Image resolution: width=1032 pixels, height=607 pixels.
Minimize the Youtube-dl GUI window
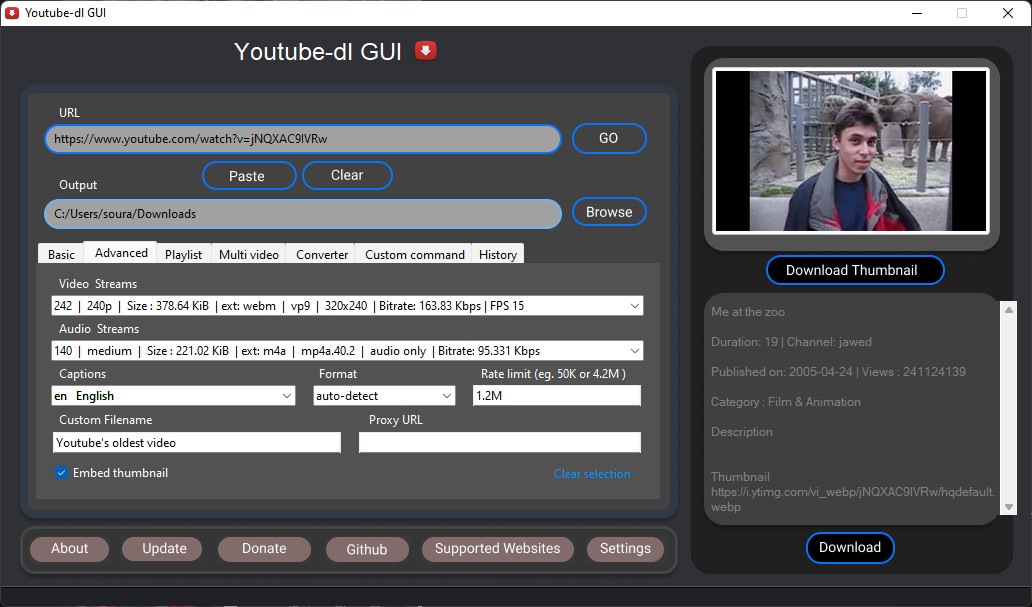tap(917, 13)
